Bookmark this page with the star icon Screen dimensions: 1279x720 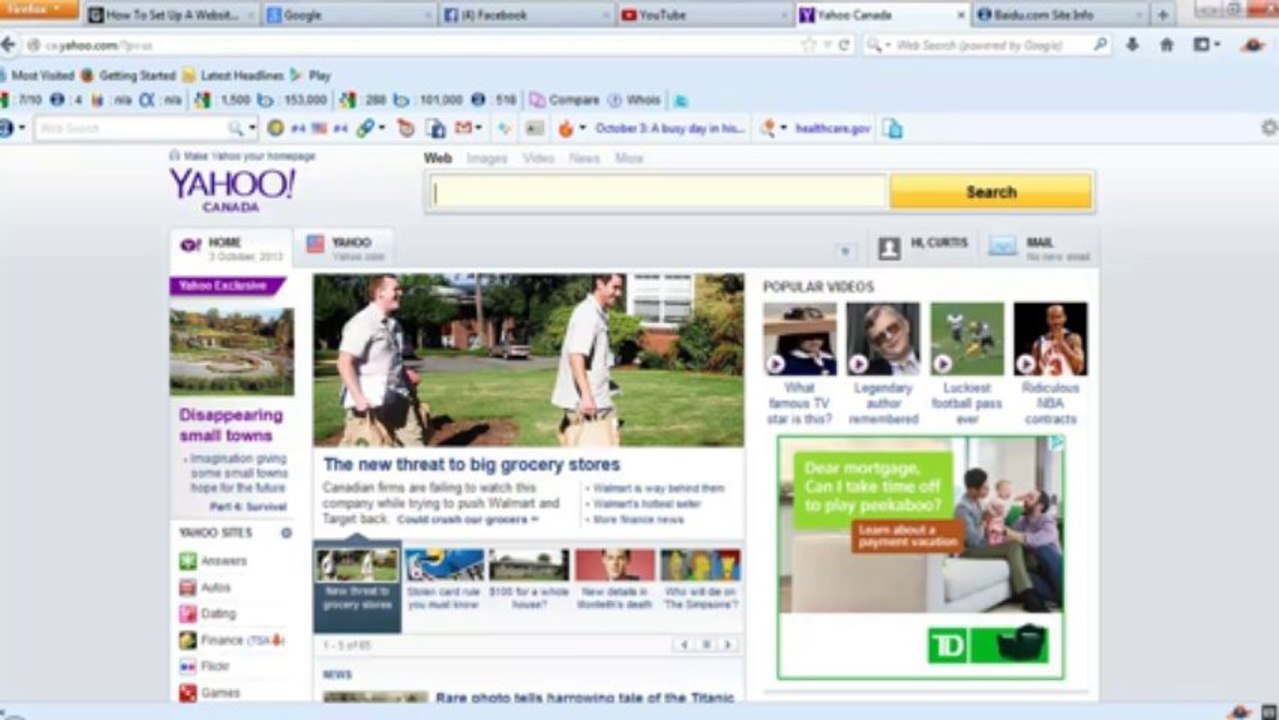(808, 45)
